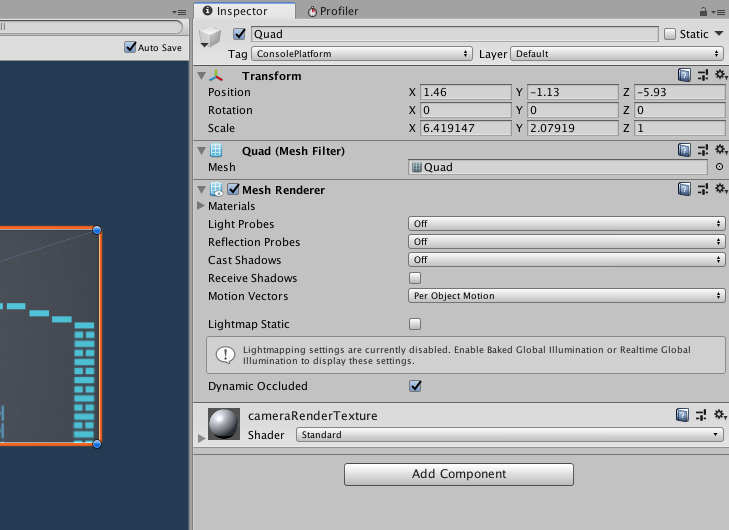The image size is (729, 530).
Task: Enable the Receive Shadows checkbox
Action: point(415,278)
